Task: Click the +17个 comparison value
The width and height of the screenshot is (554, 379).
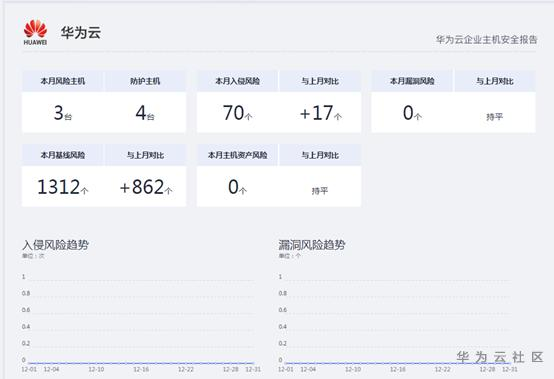Action: pos(320,113)
